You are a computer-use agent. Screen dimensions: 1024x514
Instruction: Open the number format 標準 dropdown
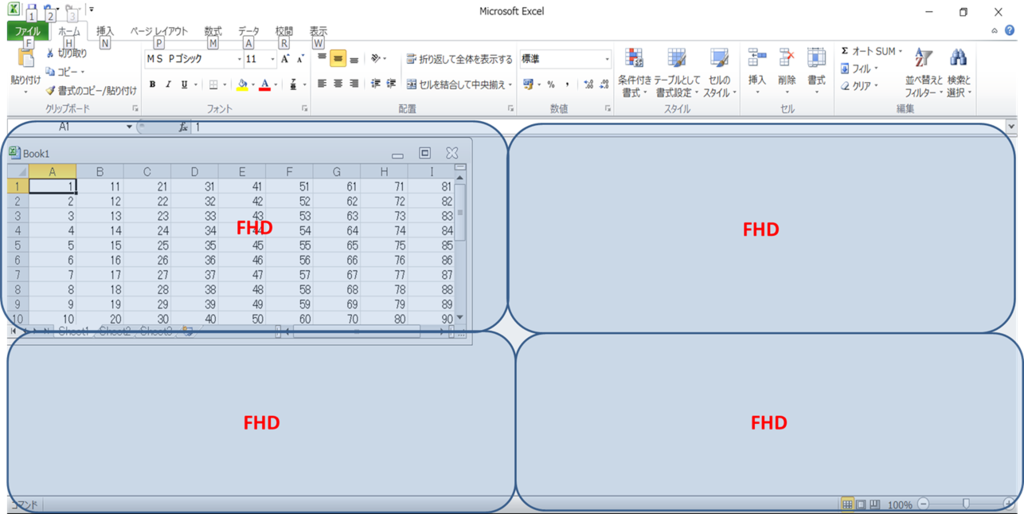coord(607,59)
